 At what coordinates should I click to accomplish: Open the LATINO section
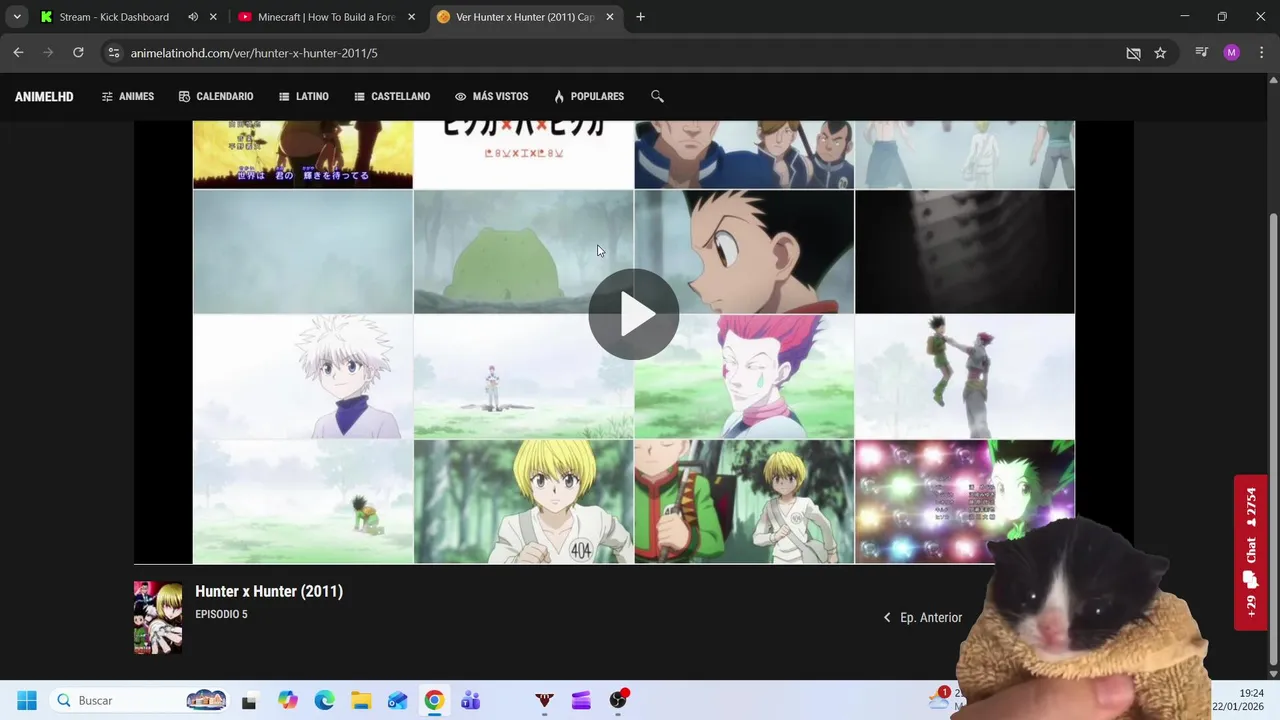pos(304,96)
